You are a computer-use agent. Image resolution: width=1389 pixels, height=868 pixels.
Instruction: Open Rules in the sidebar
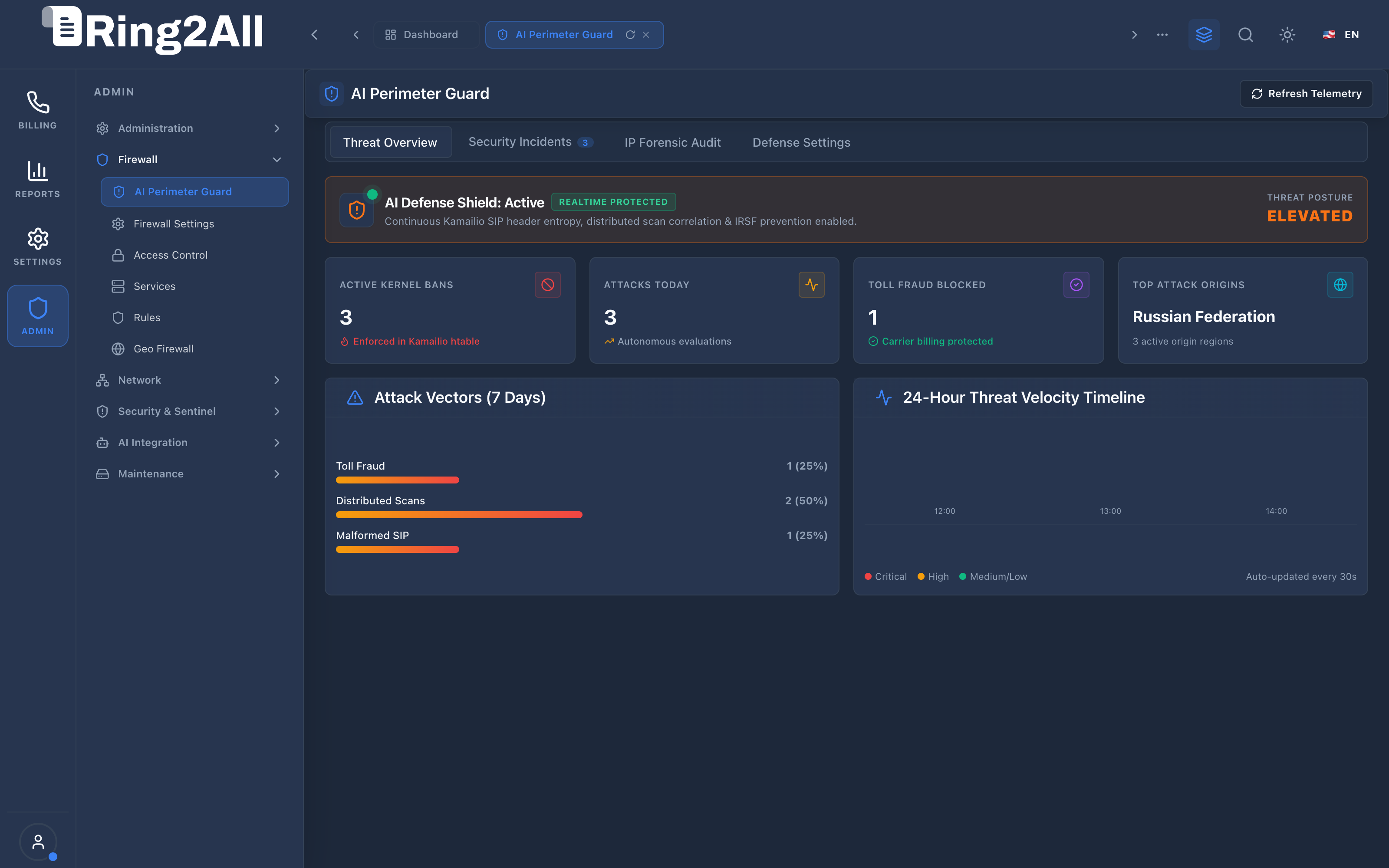tap(194, 317)
